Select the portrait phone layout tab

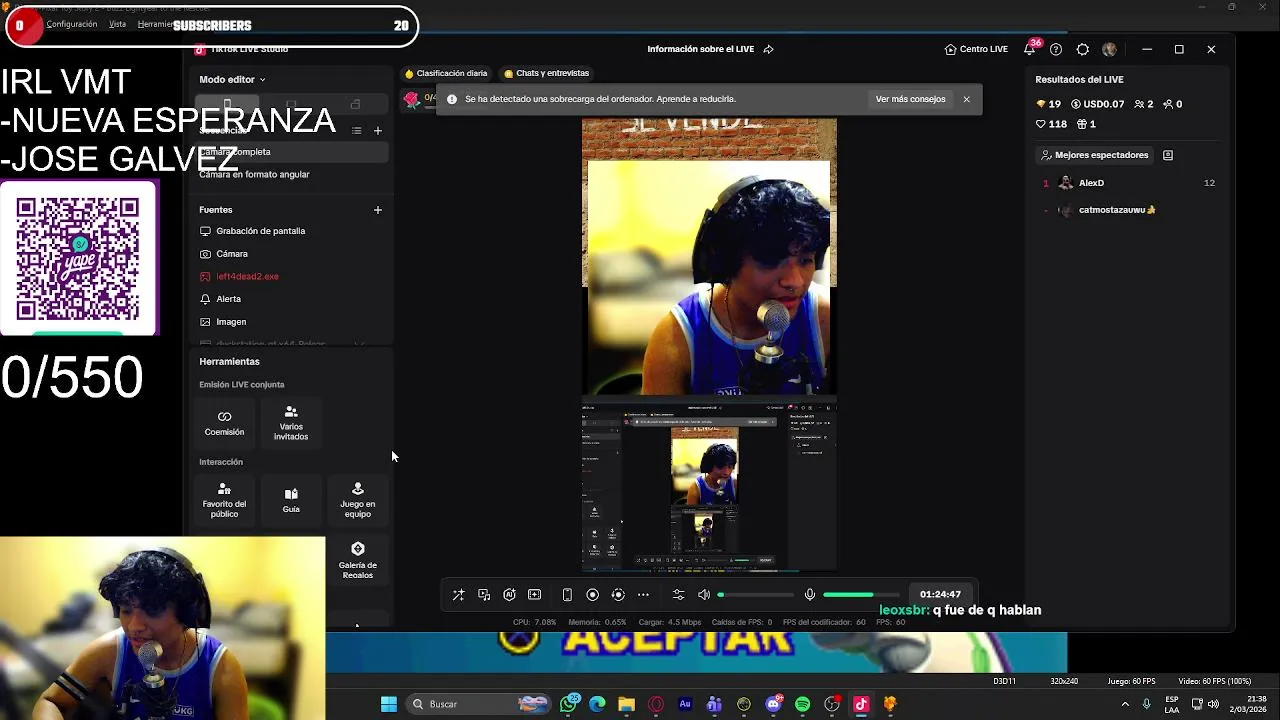point(227,104)
